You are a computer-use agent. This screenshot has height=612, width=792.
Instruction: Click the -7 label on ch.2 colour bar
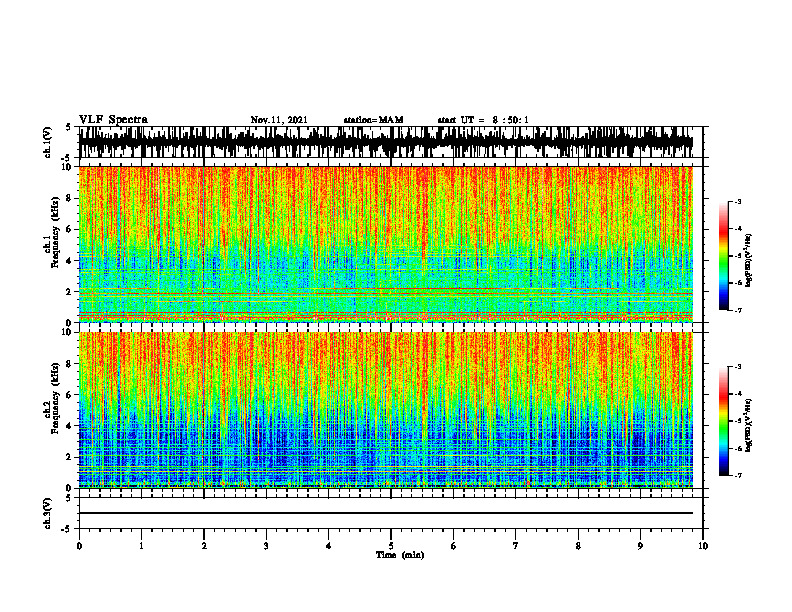click(738, 476)
